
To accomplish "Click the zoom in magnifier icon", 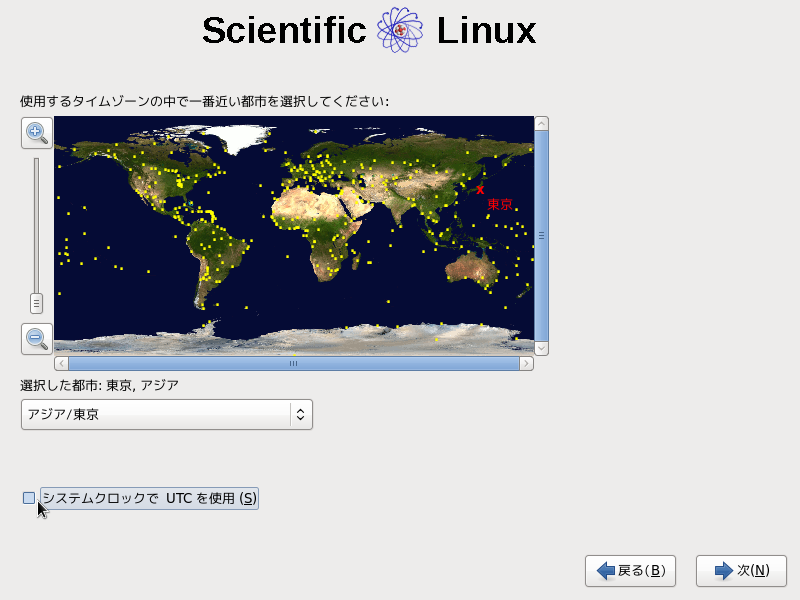I will (37, 132).
